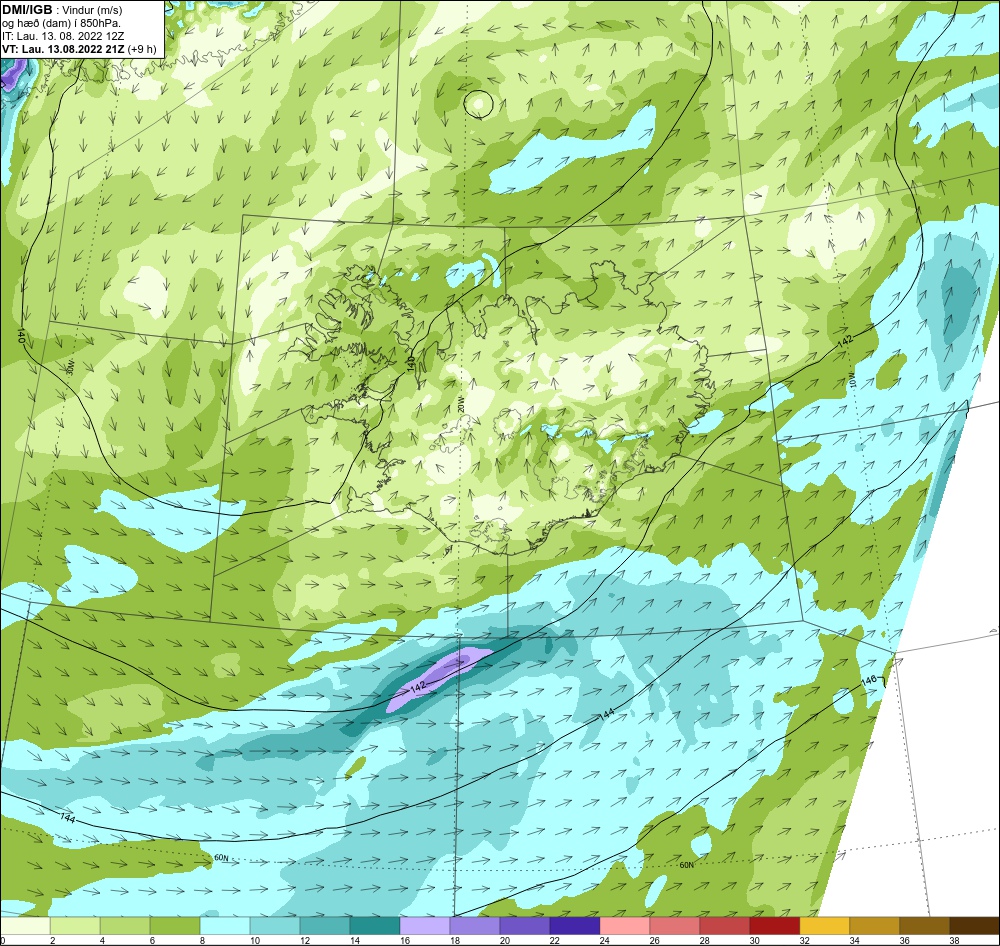Click the deep indigo 22–24 m/s legend swatch
The image size is (1000, 946).
(x=575, y=925)
